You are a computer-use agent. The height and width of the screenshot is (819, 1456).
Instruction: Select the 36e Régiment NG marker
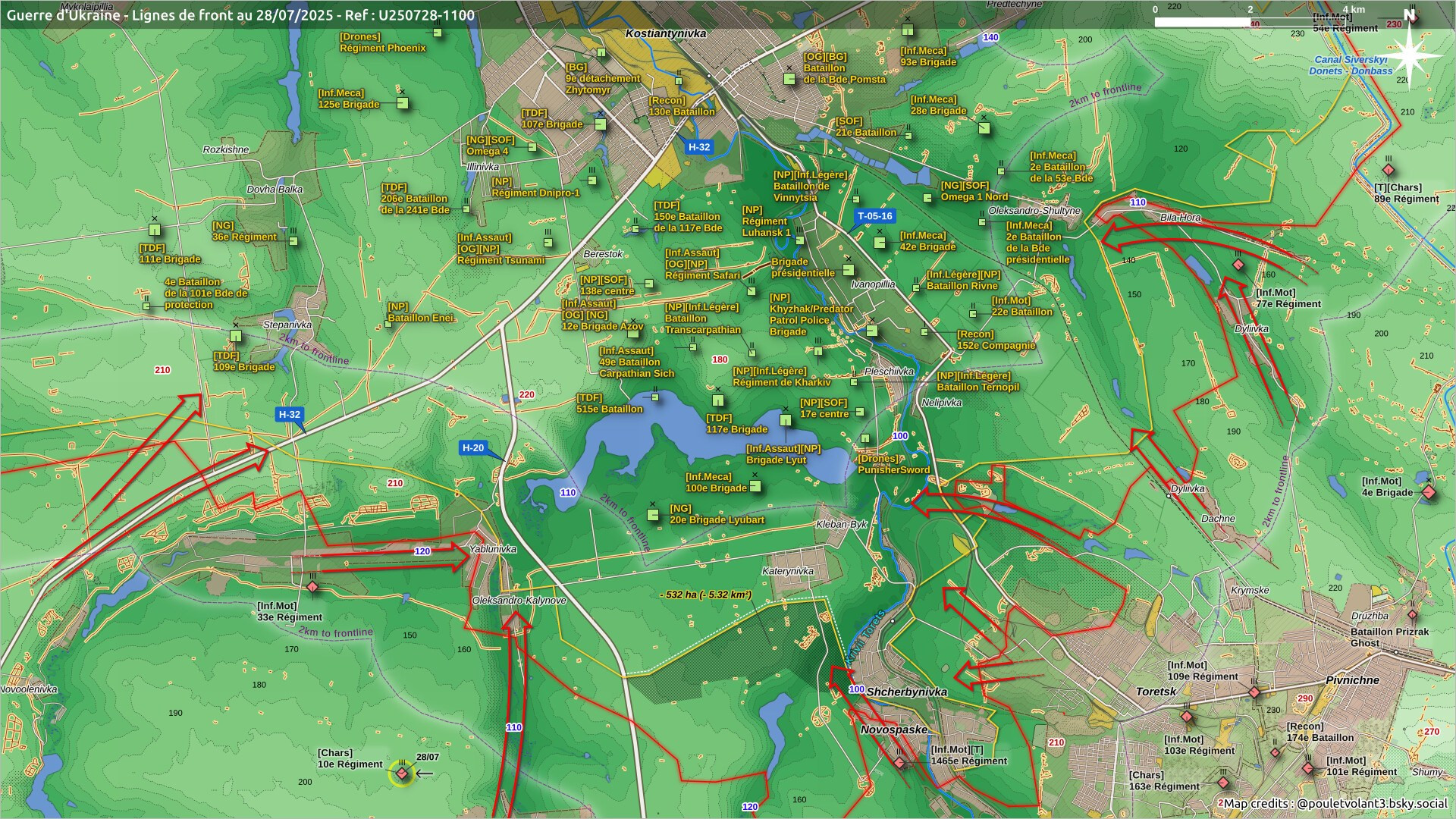pyautogui.click(x=293, y=241)
